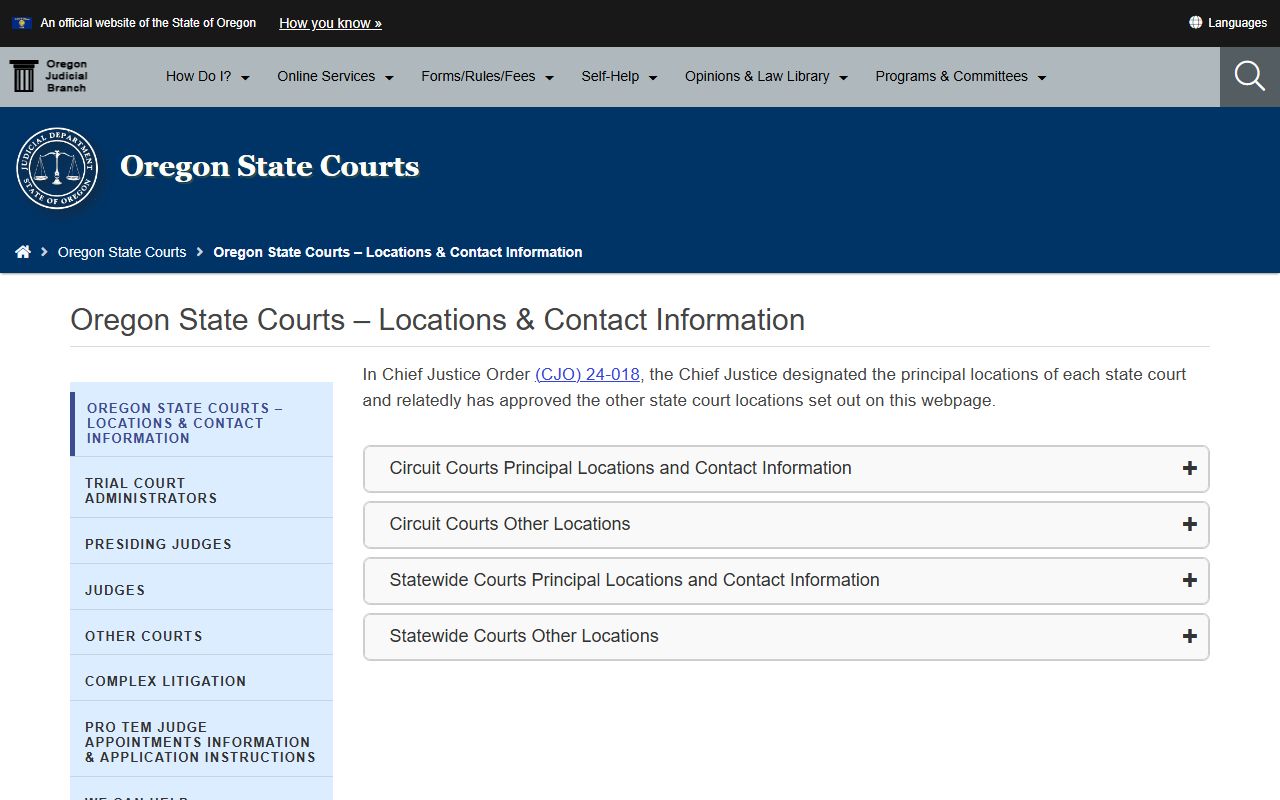Screen dimensions: 1280x800
Task: Open the Forms/Rules/Fees dropdown menu
Action: coord(487,76)
